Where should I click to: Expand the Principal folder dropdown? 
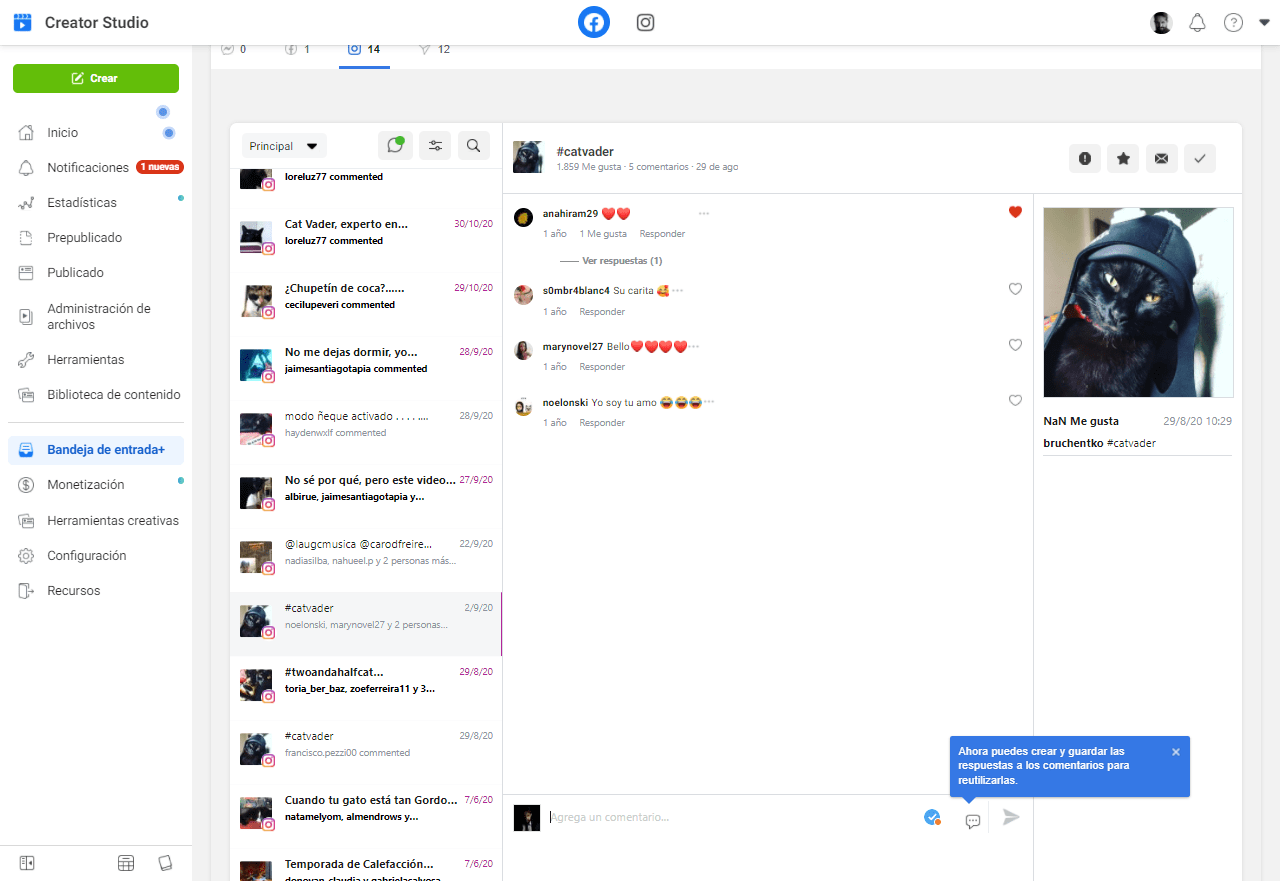pyautogui.click(x=284, y=146)
